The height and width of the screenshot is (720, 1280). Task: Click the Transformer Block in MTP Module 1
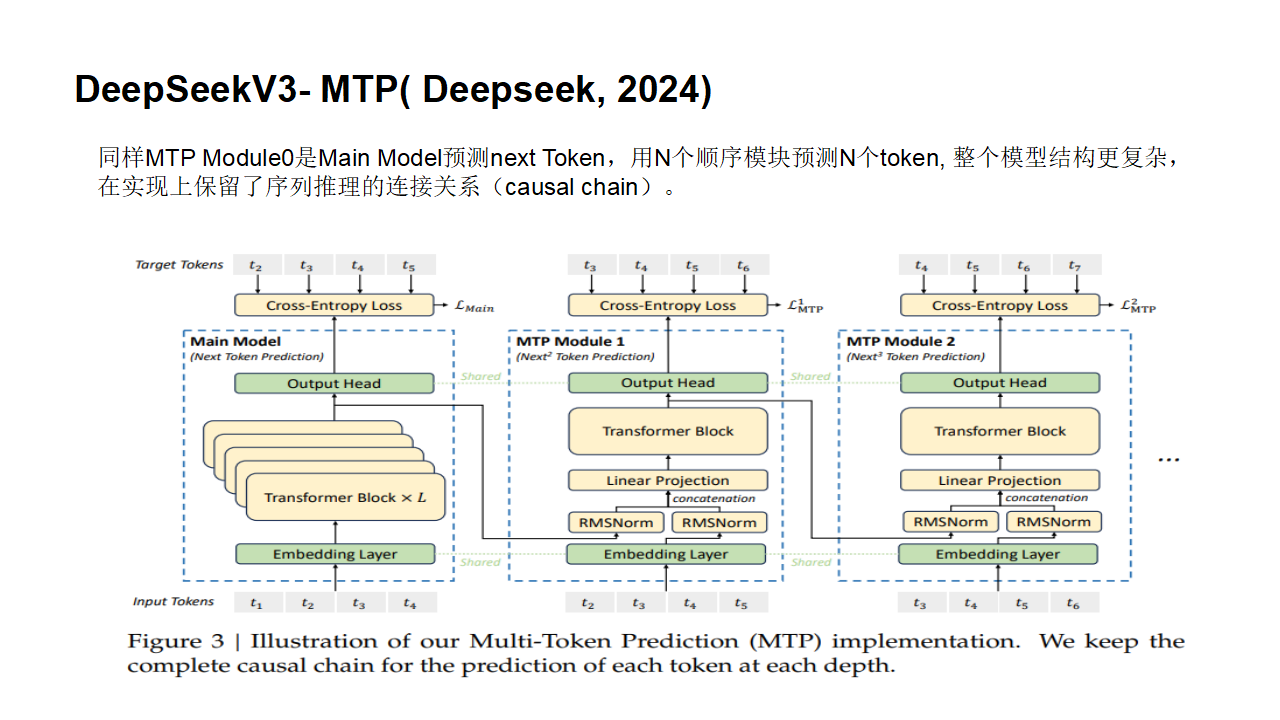tap(668, 431)
